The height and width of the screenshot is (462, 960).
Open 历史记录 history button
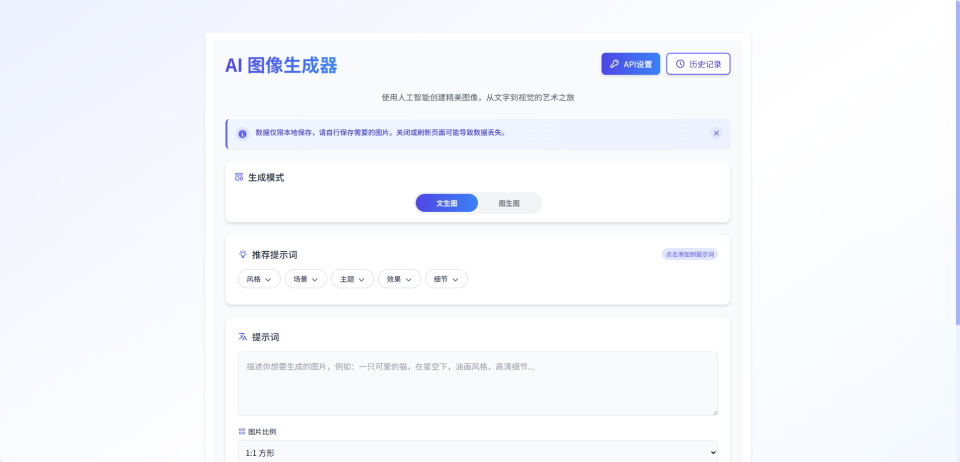698,64
